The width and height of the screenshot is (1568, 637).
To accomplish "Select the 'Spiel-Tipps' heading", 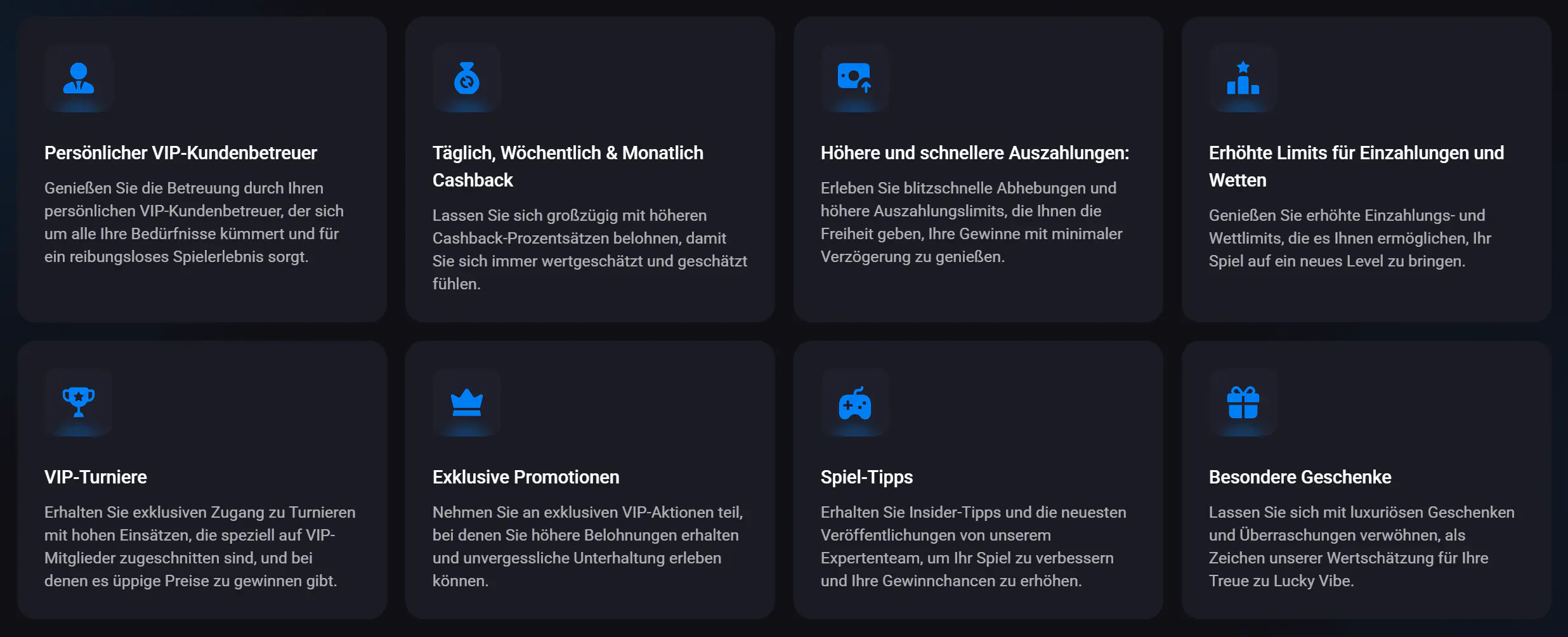I will click(866, 477).
